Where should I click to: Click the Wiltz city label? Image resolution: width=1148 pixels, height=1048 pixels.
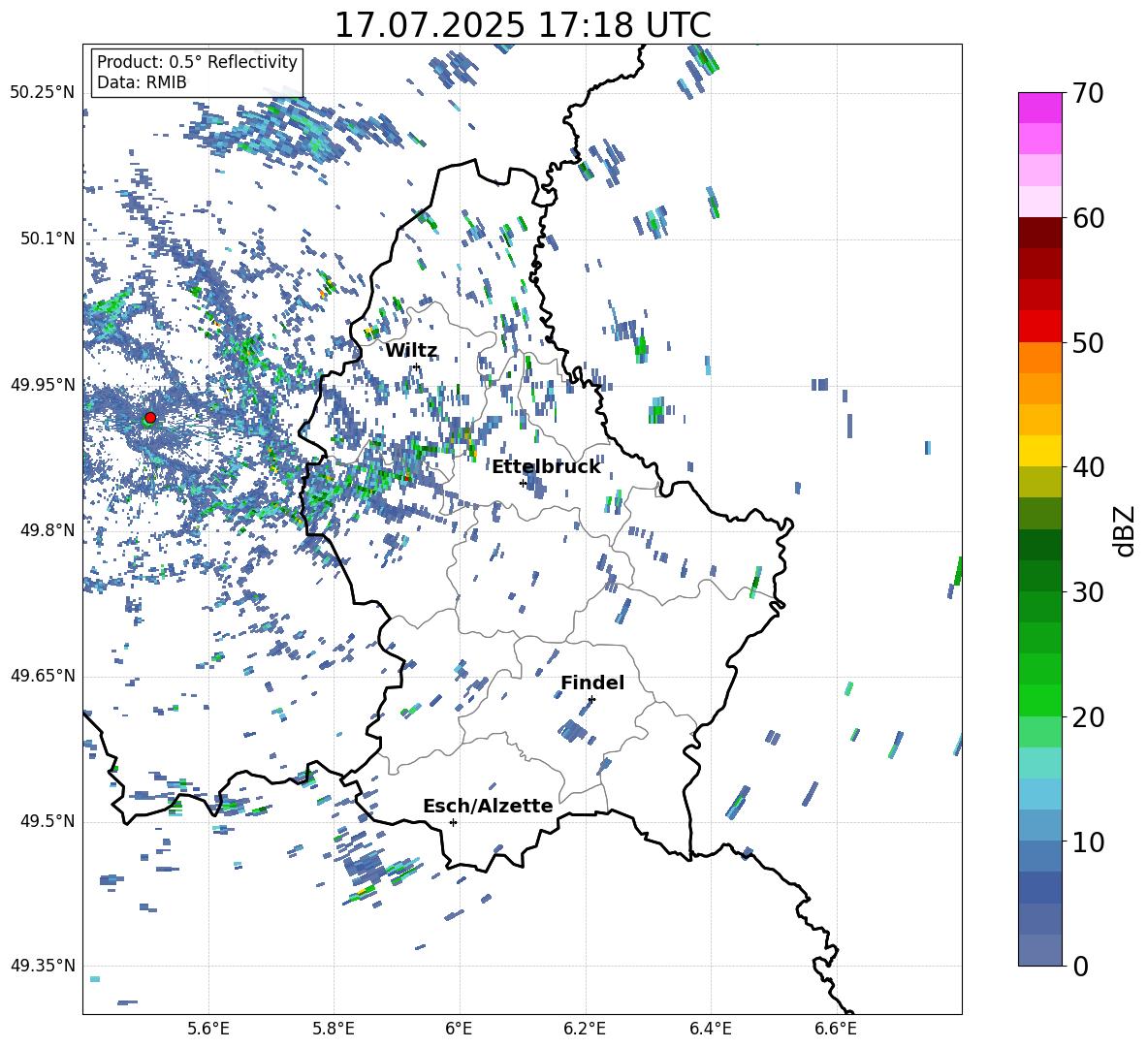(411, 351)
